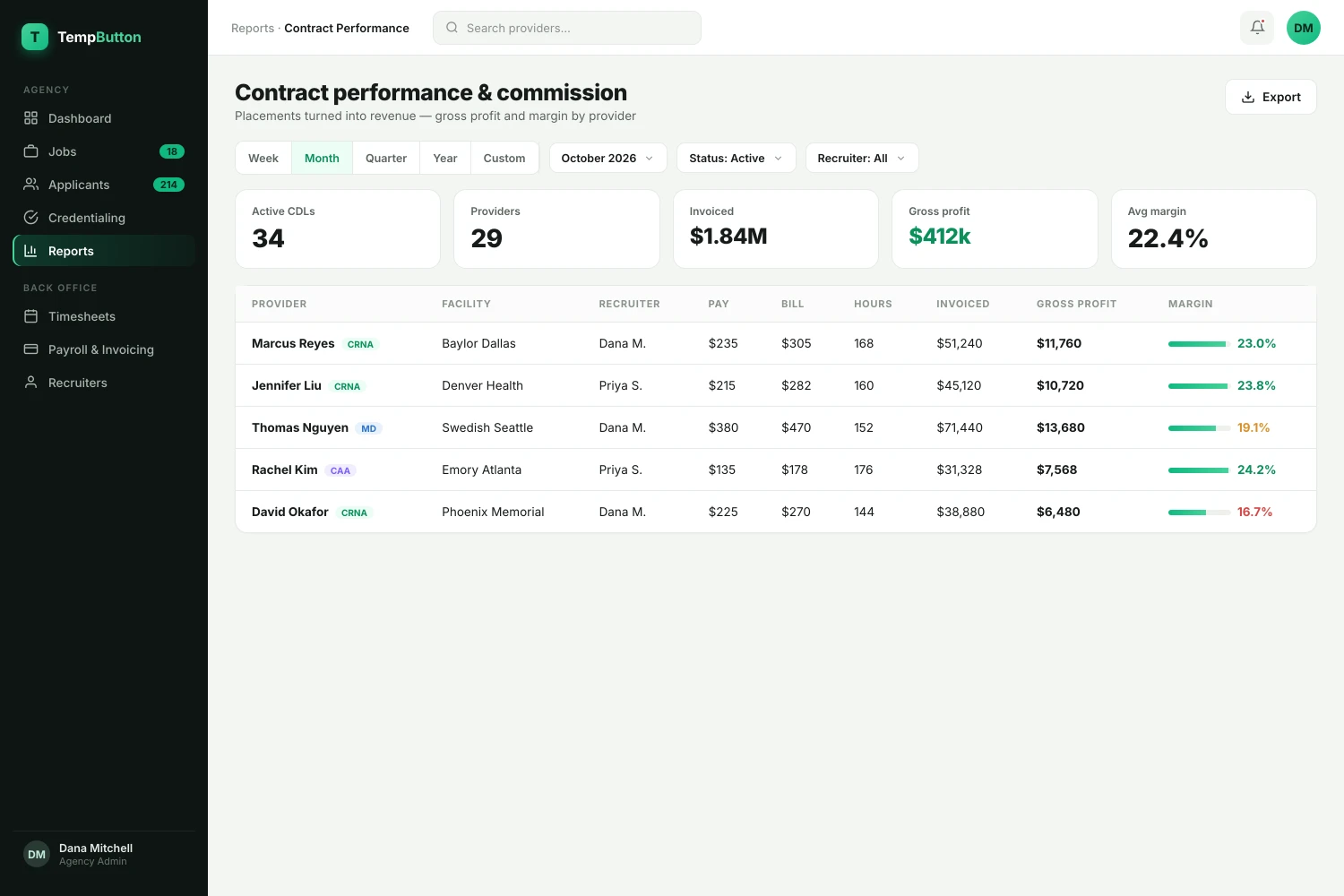This screenshot has width=1344, height=896.
Task: Sort by the Gross Profit column header
Action: pos(1076,304)
